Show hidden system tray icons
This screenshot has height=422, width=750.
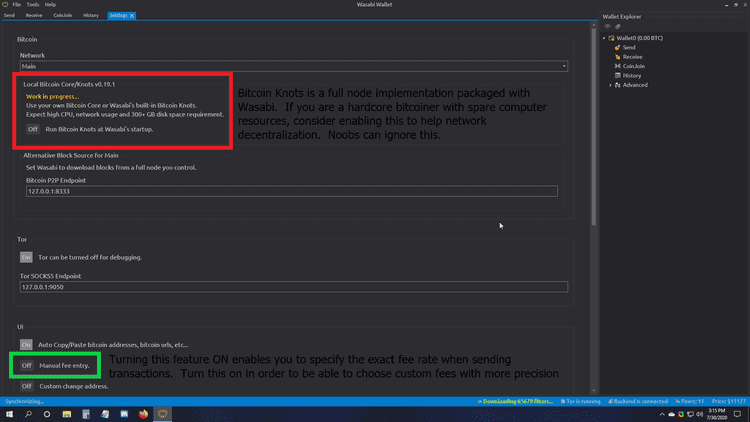662,414
